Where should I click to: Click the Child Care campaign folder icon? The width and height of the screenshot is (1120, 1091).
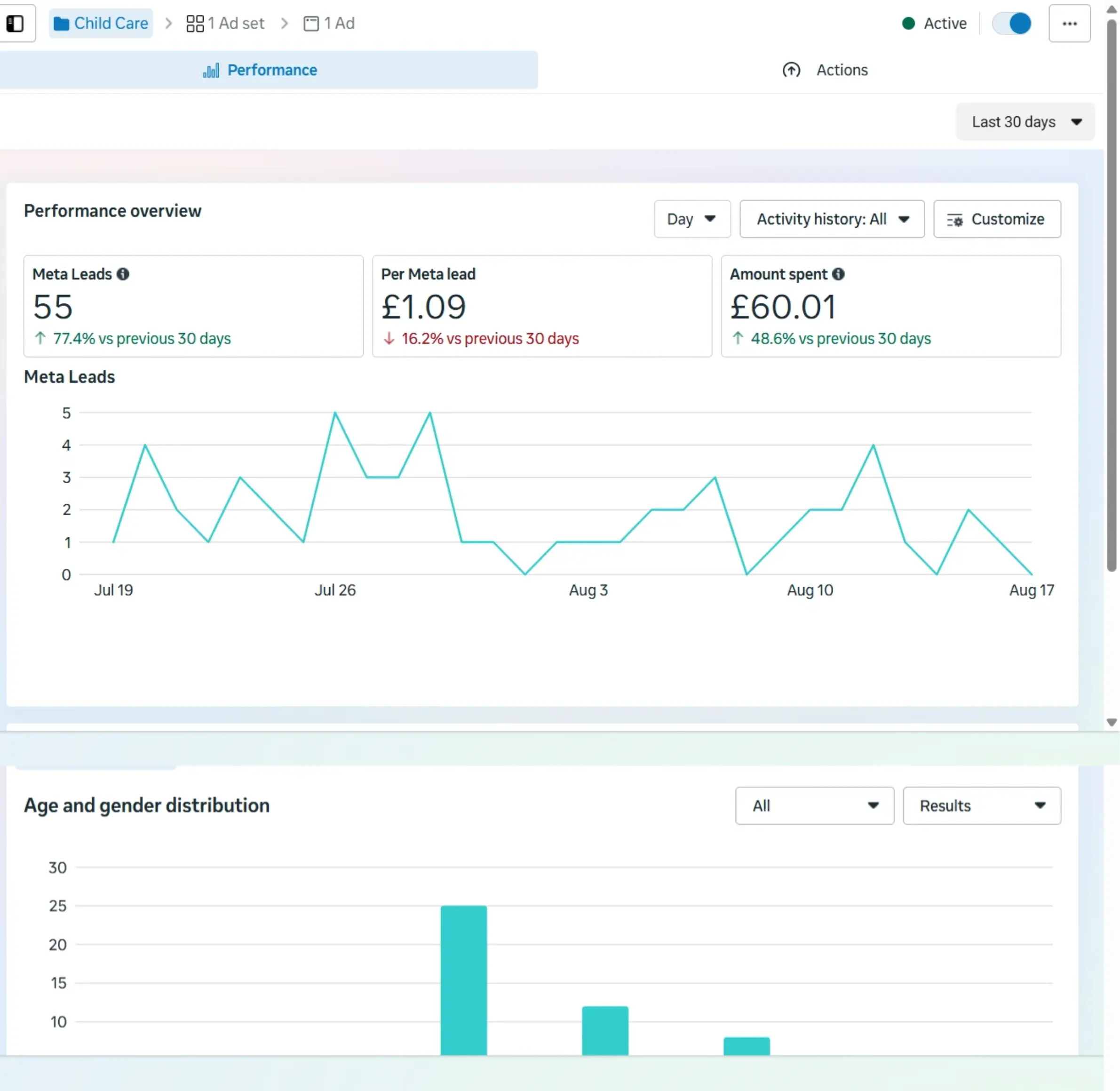(x=61, y=24)
